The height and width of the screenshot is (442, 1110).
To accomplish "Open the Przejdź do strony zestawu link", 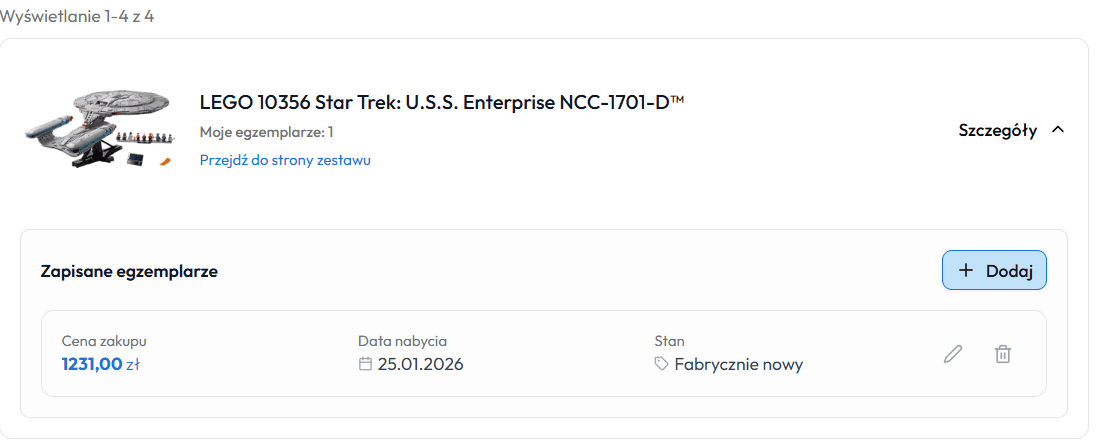I will tap(285, 160).
